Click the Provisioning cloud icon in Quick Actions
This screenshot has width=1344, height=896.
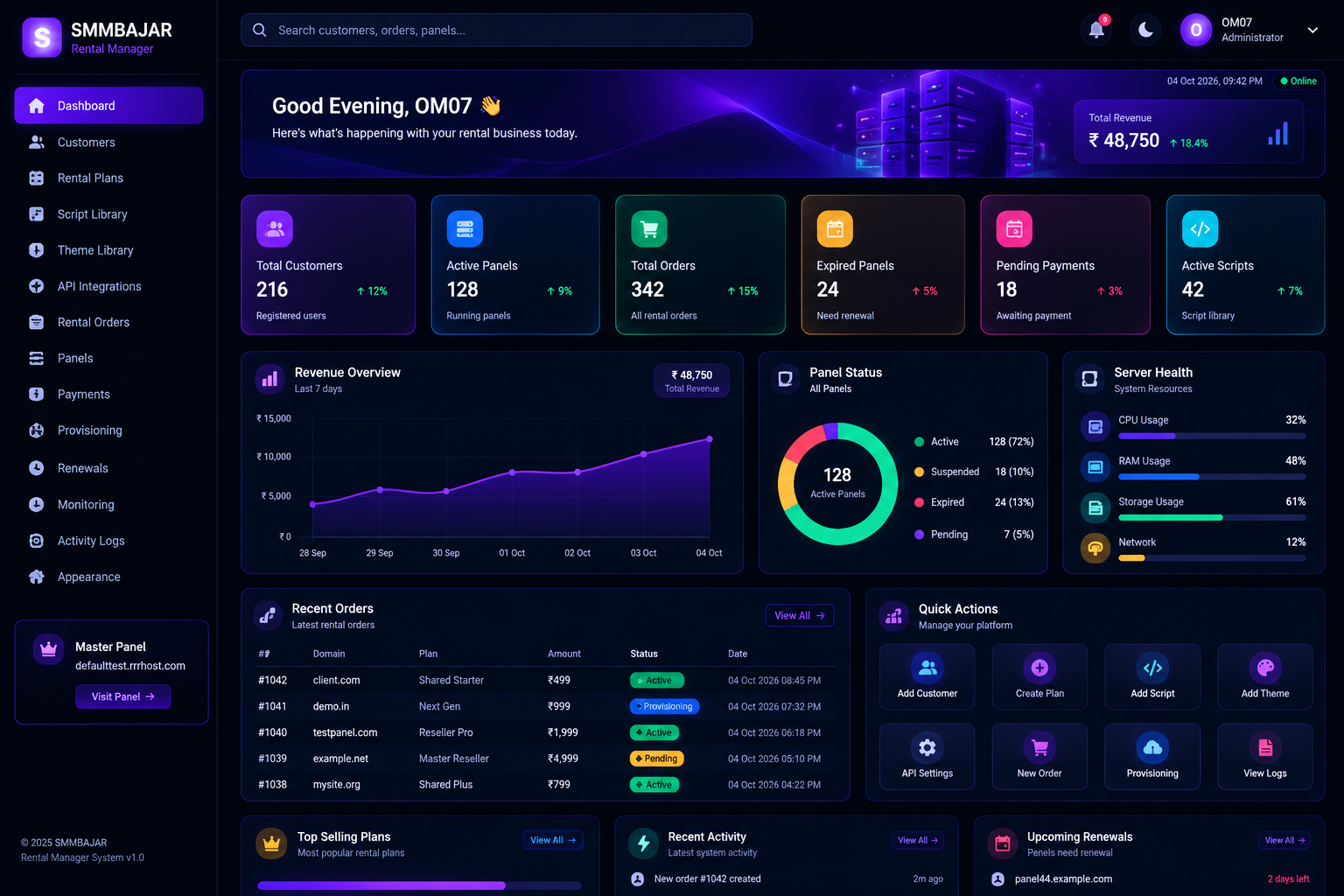coord(1152,747)
